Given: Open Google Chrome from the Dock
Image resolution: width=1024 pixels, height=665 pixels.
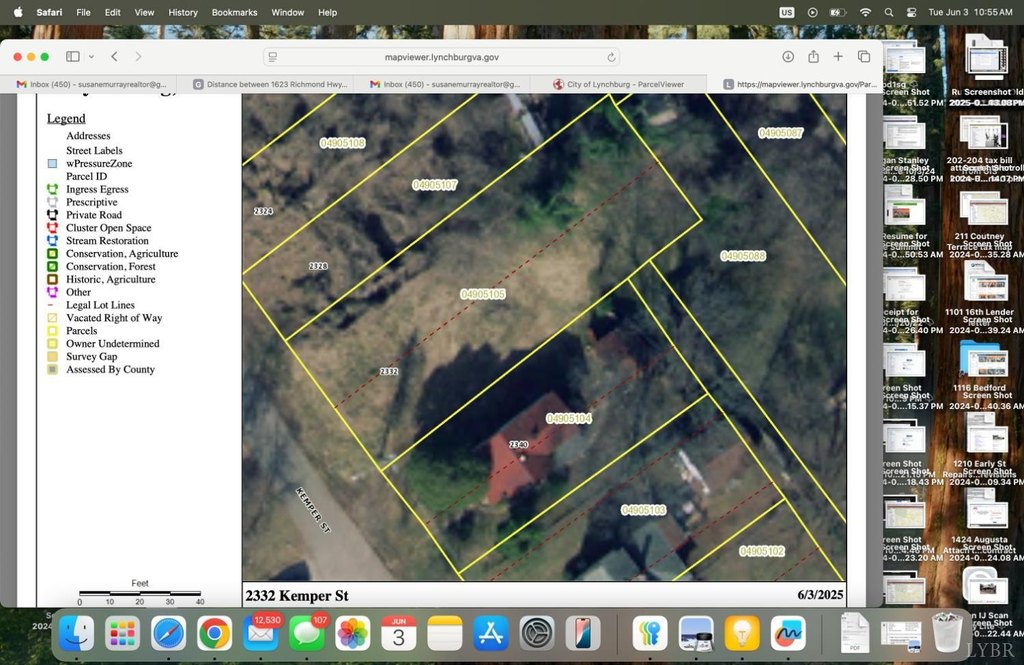Looking at the screenshot, I should 215,633.
